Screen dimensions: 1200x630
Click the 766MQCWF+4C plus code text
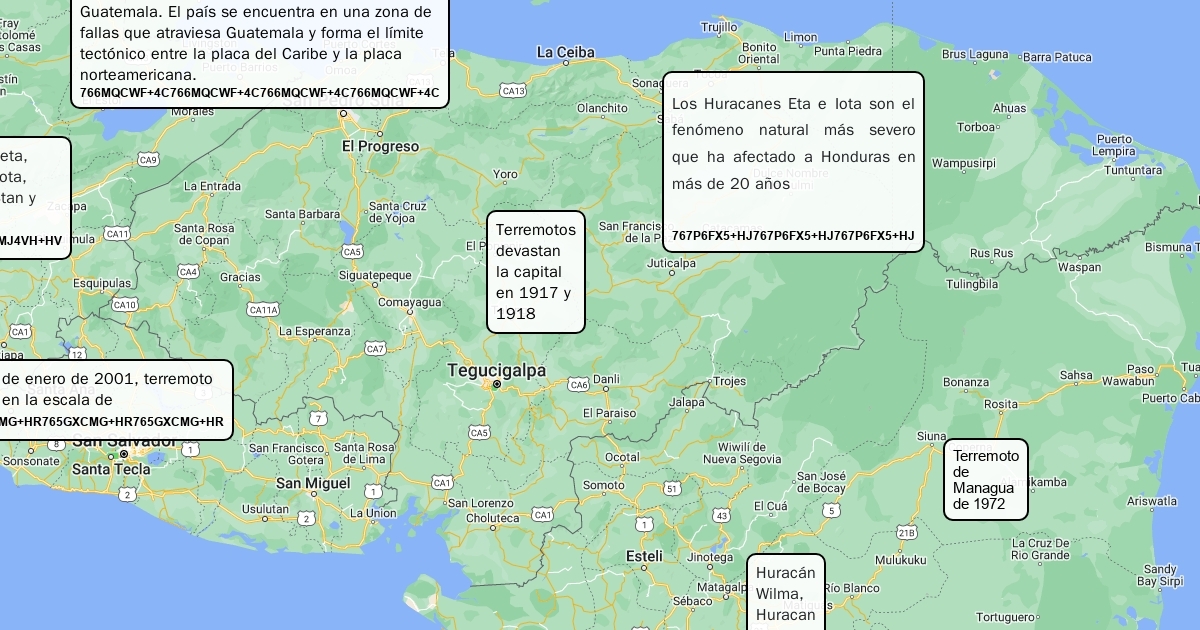[259, 93]
